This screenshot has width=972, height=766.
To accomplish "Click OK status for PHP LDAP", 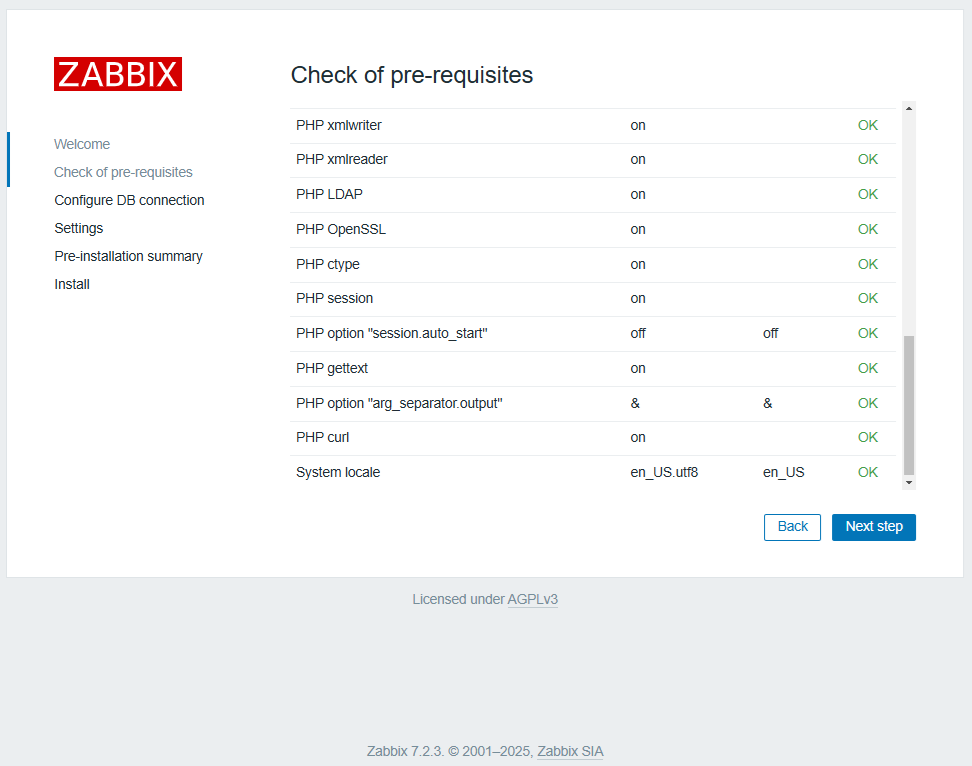I will (867, 195).
